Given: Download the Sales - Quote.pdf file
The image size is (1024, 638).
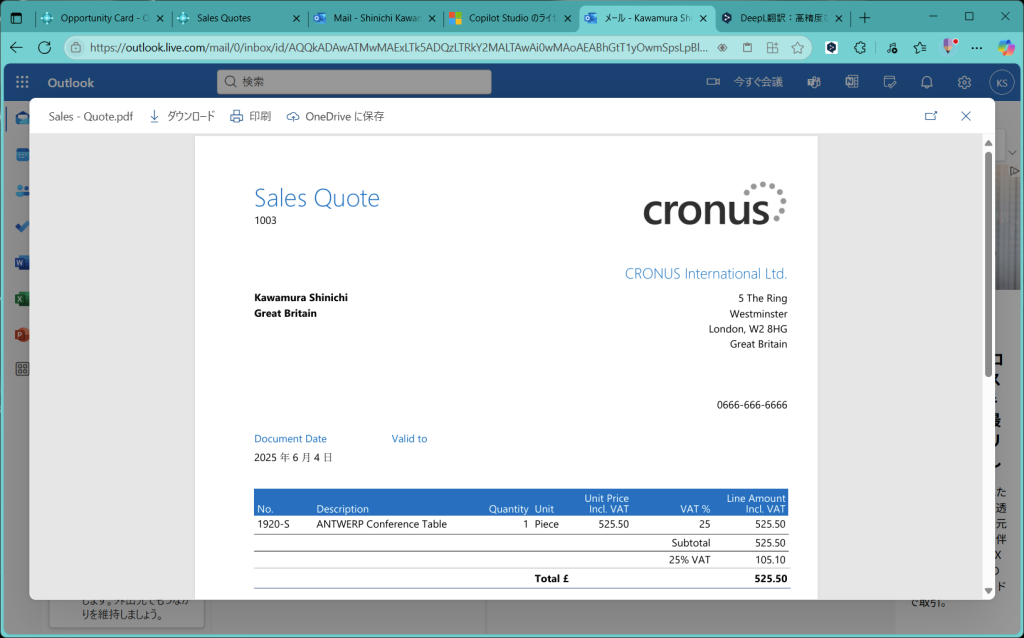Looking at the screenshot, I should point(182,116).
